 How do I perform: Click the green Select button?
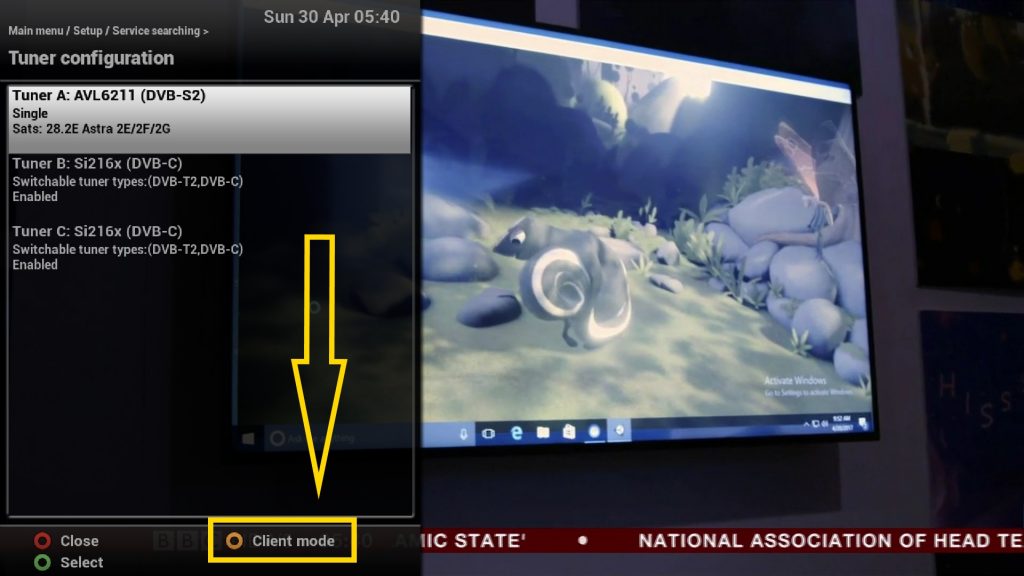pyautogui.click(x=69, y=562)
